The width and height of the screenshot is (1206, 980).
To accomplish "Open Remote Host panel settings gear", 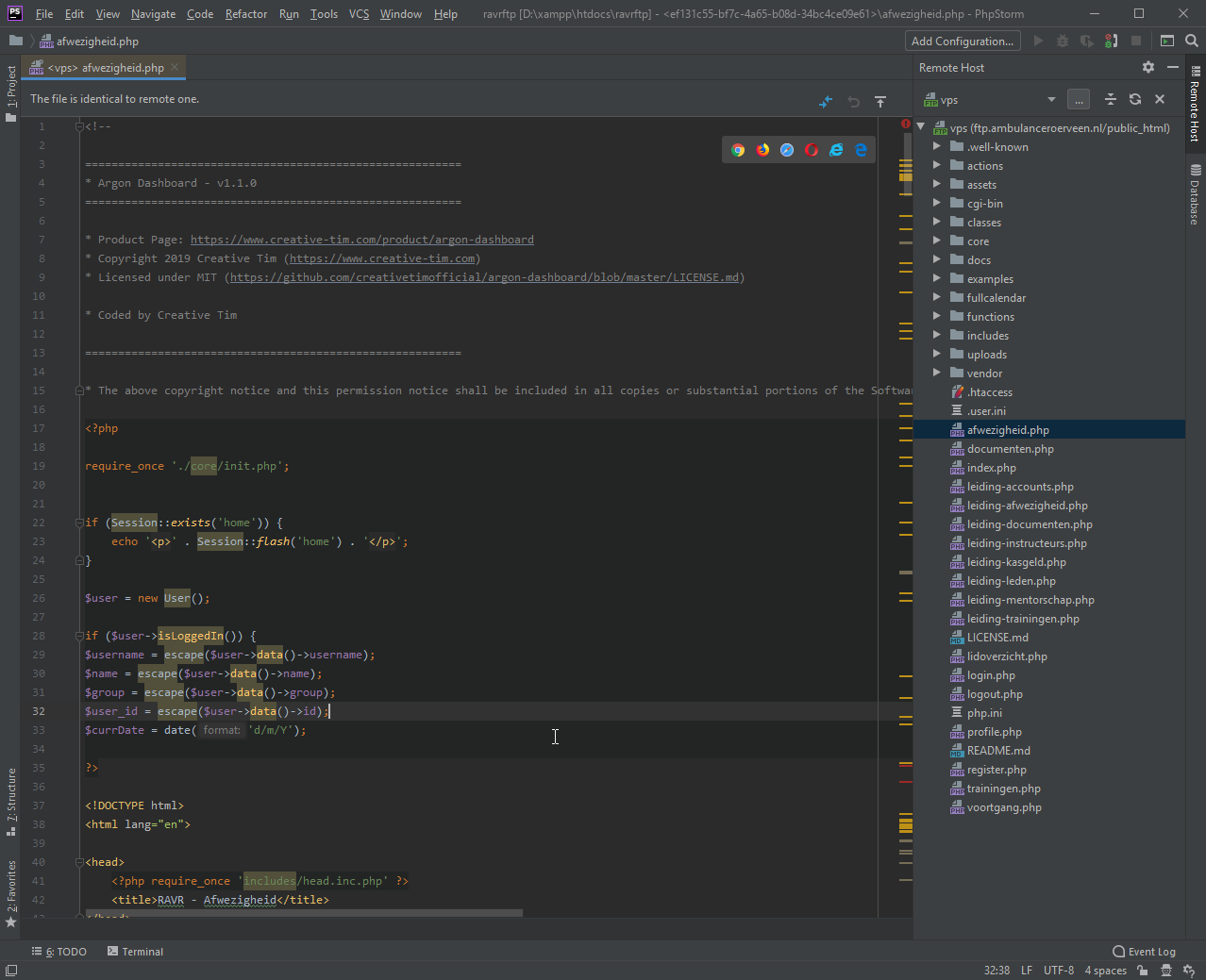I will (1147, 67).
